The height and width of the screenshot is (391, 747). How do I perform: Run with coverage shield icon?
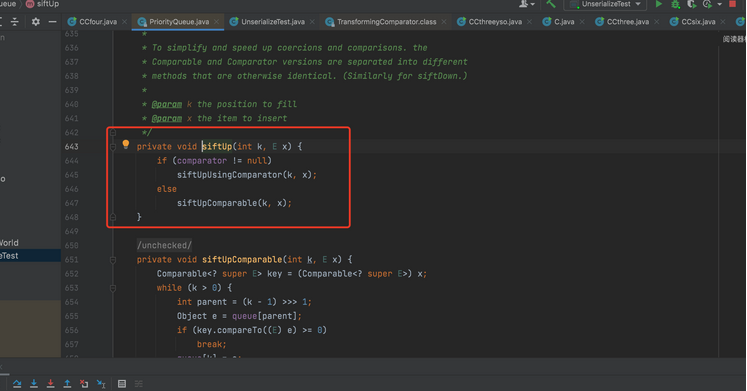click(x=691, y=4)
